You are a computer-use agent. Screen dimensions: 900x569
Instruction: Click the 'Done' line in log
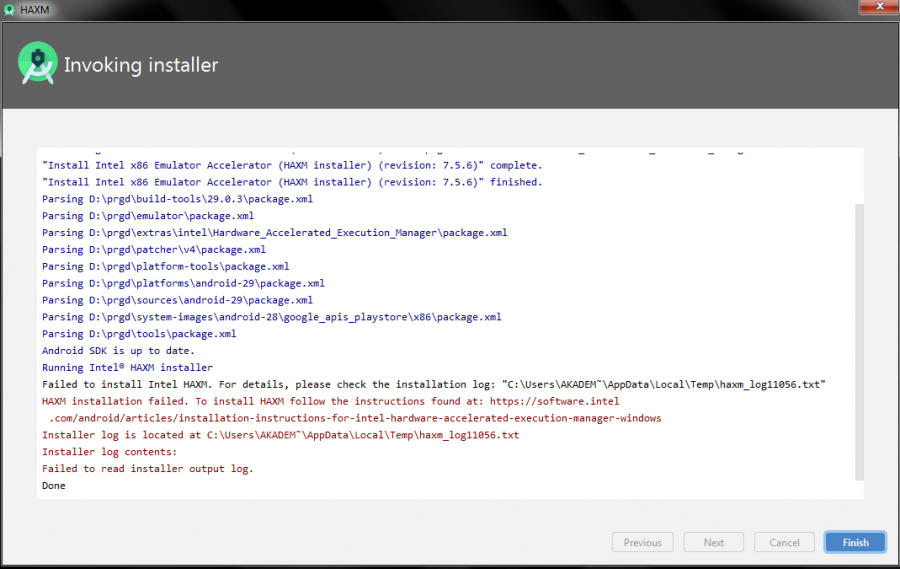pos(54,486)
